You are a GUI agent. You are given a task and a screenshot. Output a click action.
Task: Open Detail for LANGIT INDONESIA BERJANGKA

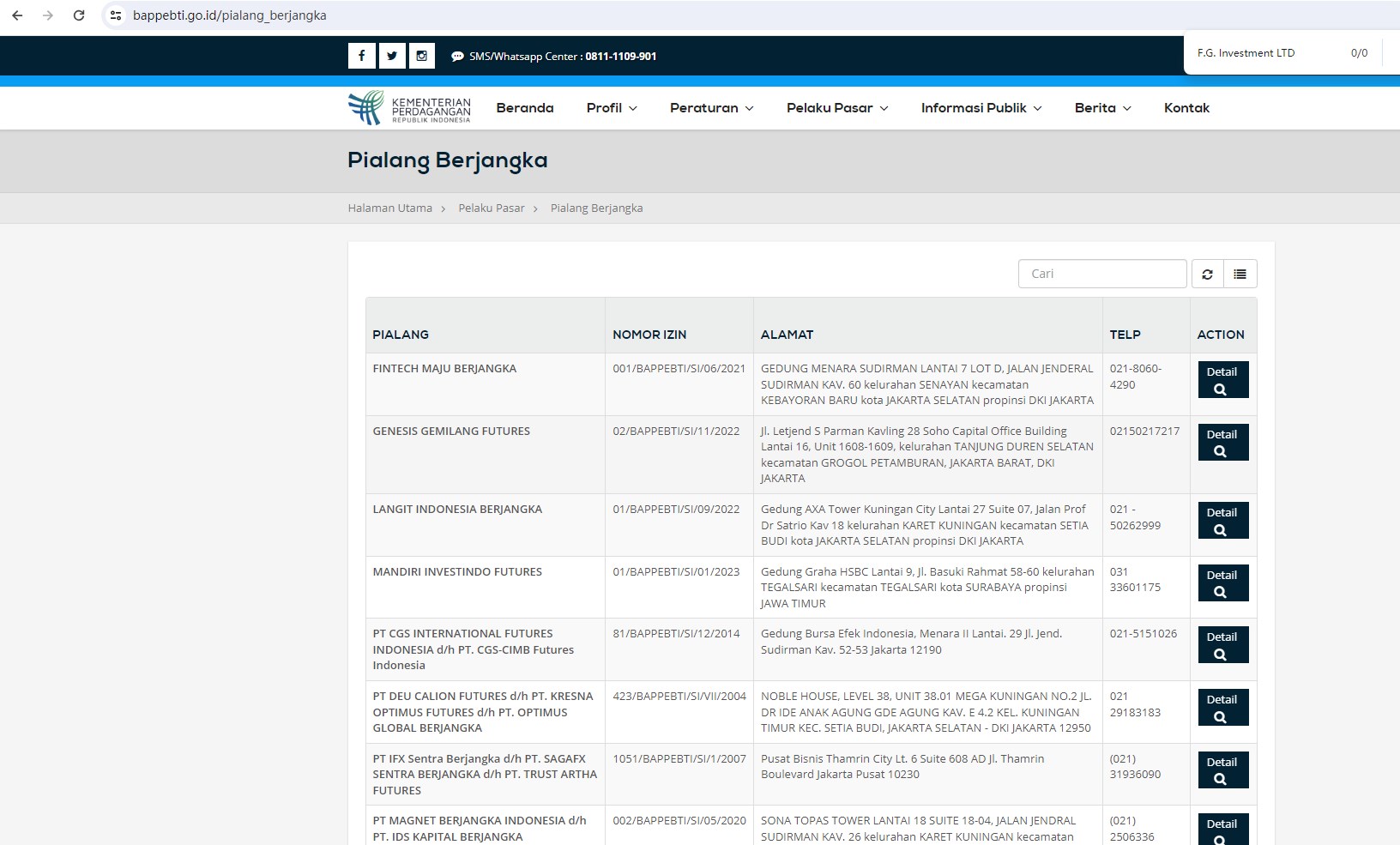(x=1222, y=521)
